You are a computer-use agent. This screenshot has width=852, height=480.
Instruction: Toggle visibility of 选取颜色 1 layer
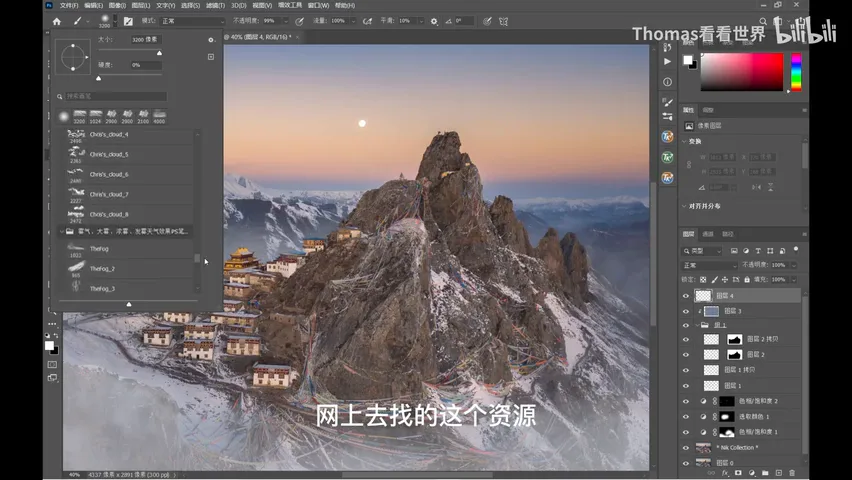686,416
